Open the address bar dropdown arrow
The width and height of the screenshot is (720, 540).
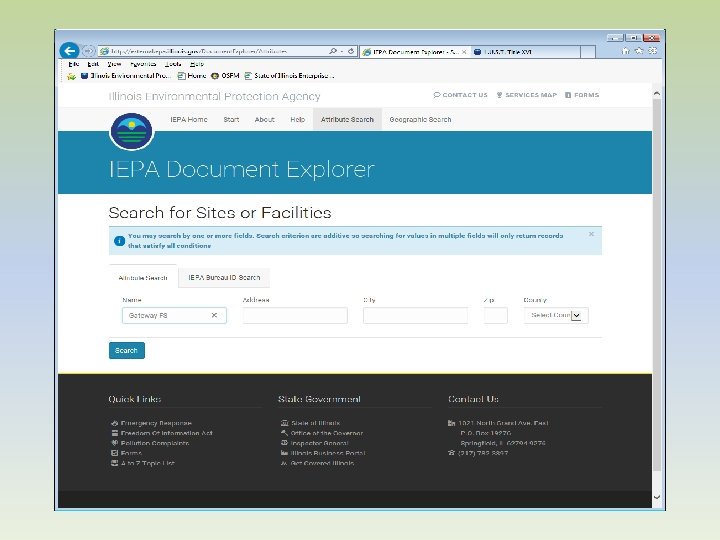click(342, 51)
